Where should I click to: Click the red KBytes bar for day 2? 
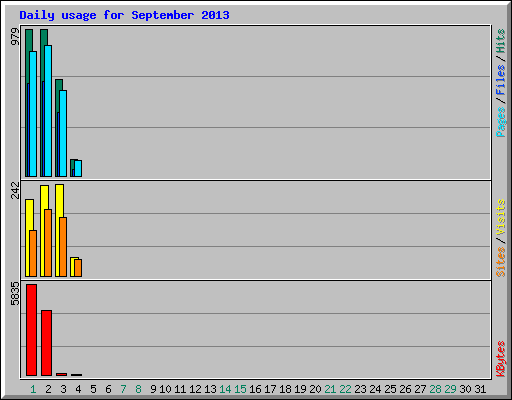tap(46, 343)
